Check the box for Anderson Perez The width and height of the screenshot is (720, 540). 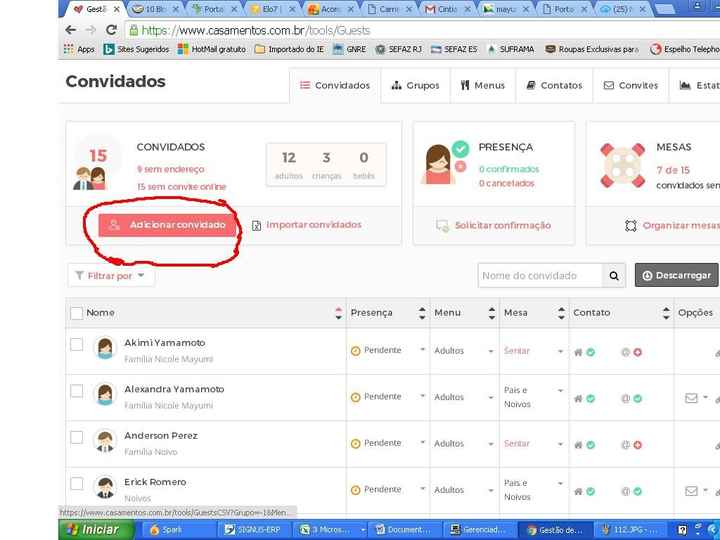pyautogui.click(x=76, y=437)
